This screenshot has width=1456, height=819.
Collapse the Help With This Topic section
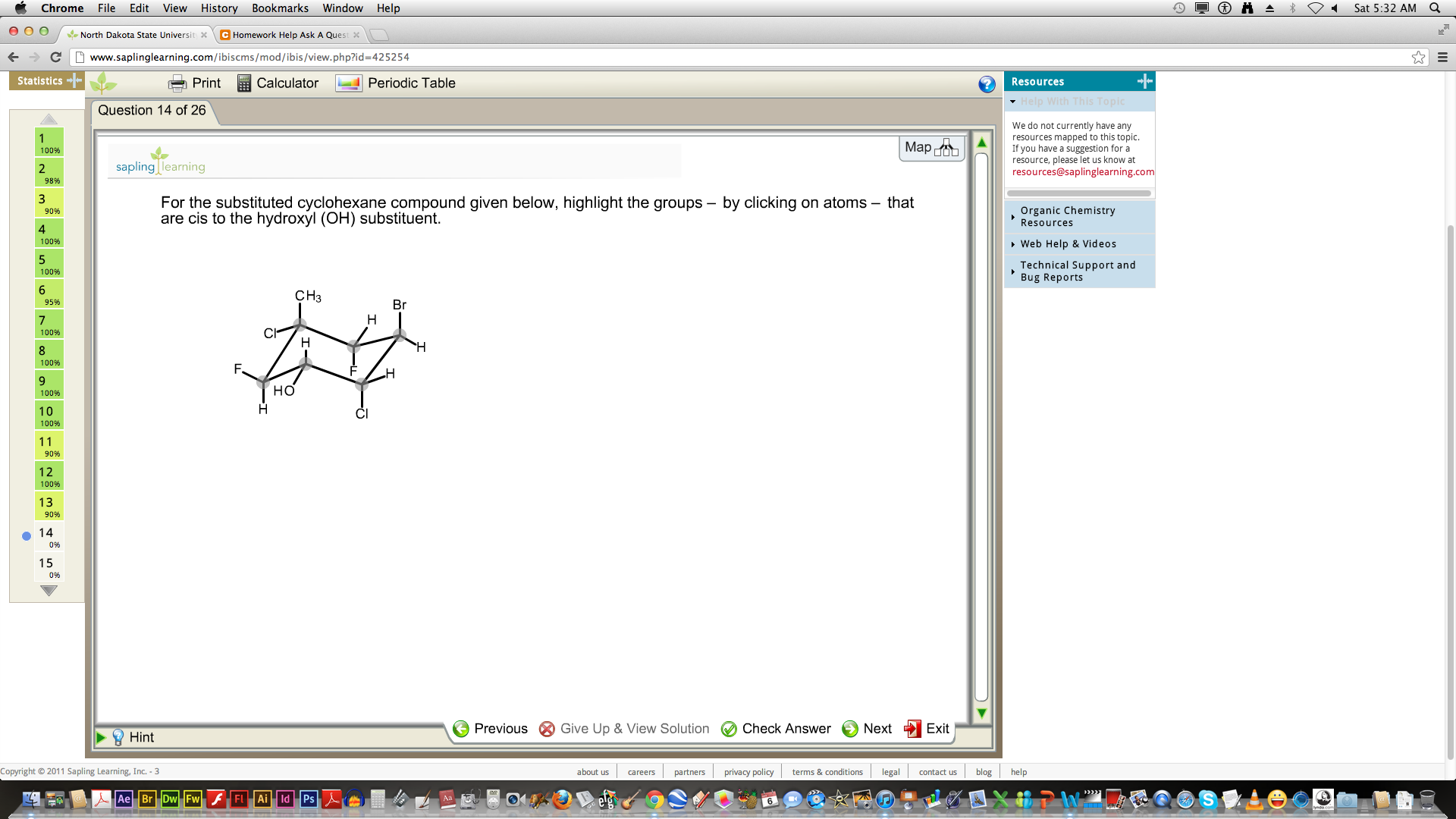pos(1014,101)
